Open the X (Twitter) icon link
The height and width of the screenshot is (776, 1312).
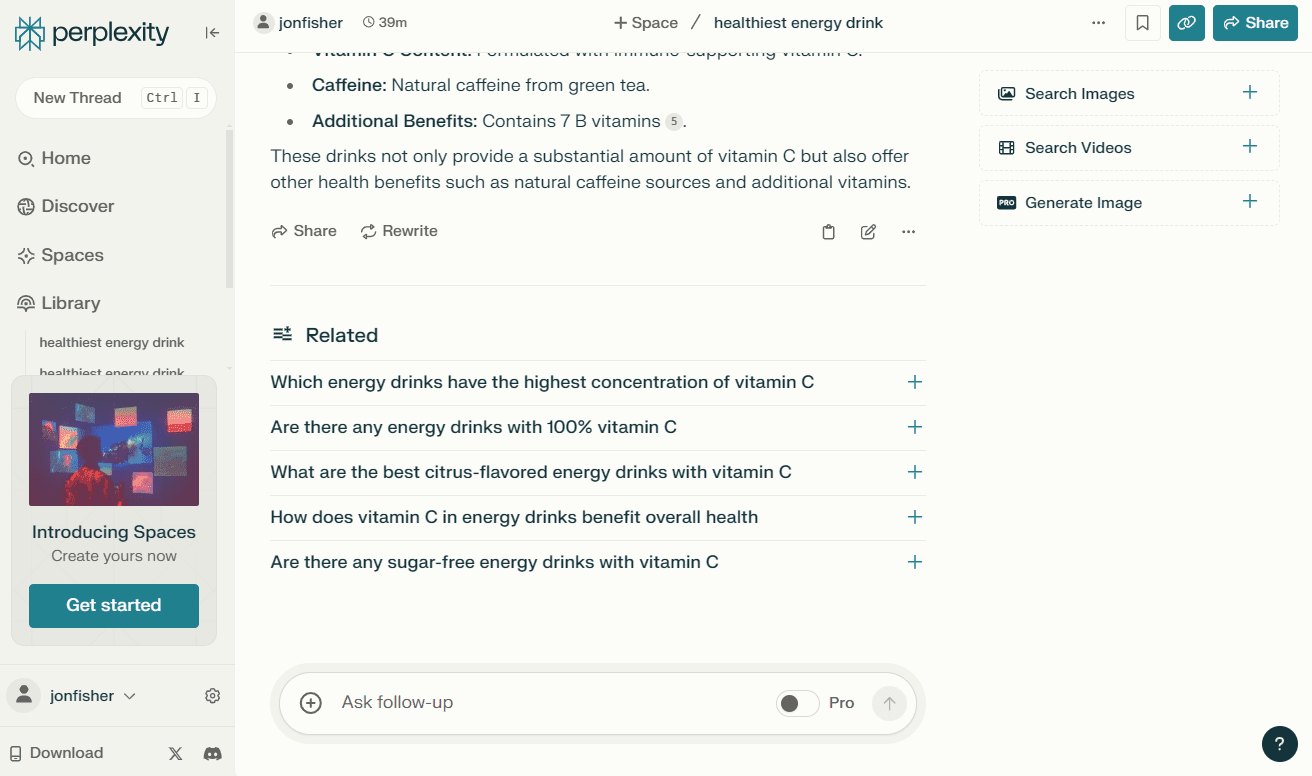pos(176,754)
